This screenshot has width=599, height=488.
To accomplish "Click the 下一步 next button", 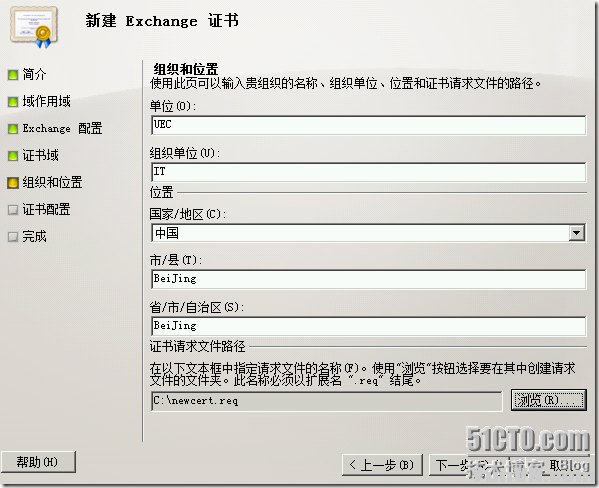I will pos(469,465).
